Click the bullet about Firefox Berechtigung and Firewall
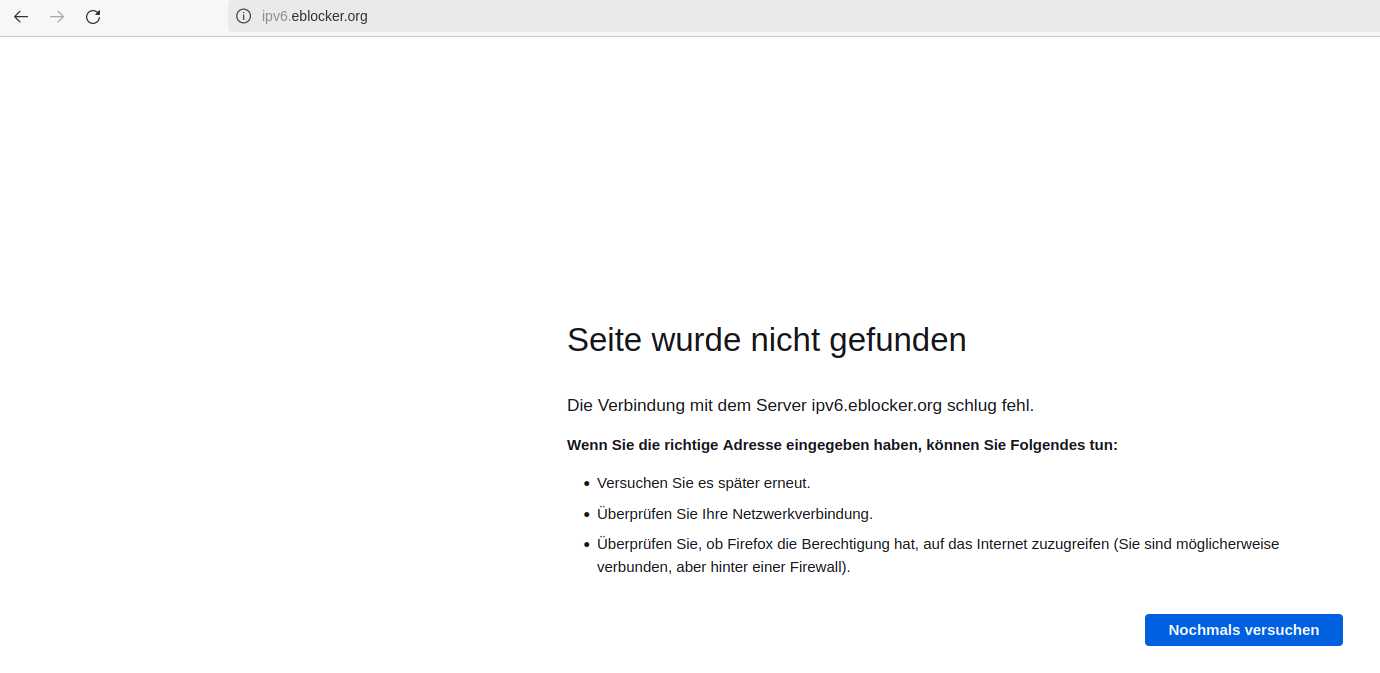Image resolution: width=1380 pixels, height=673 pixels. 938,555
